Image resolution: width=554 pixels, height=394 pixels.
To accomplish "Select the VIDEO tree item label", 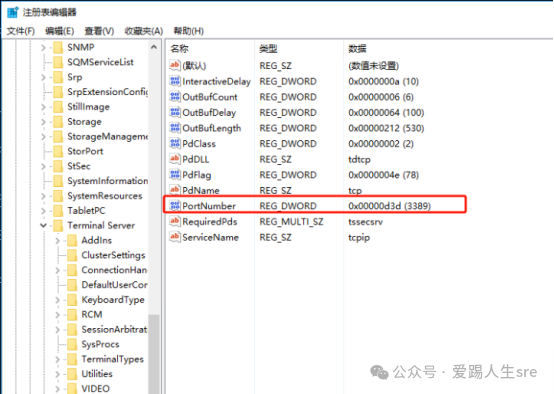I will (x=95, y=388).
